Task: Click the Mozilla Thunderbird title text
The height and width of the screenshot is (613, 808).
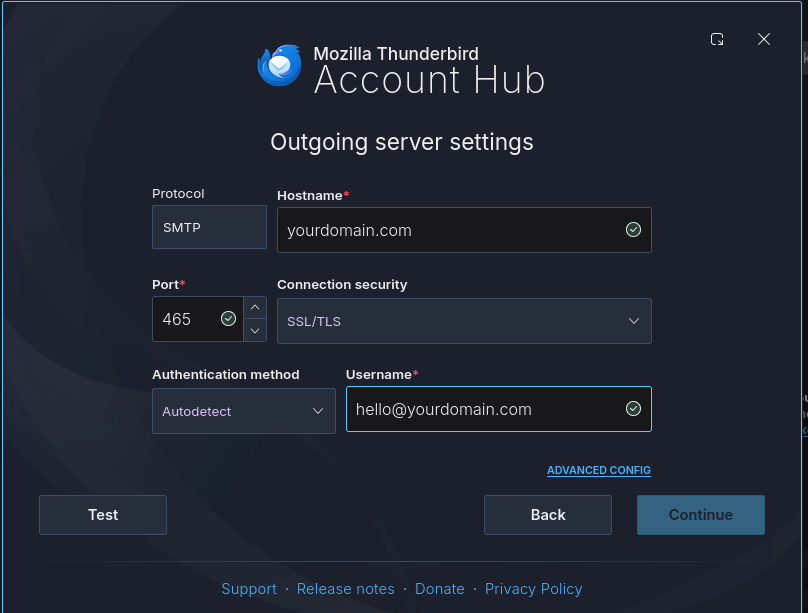Action: [x=396, y=54]
